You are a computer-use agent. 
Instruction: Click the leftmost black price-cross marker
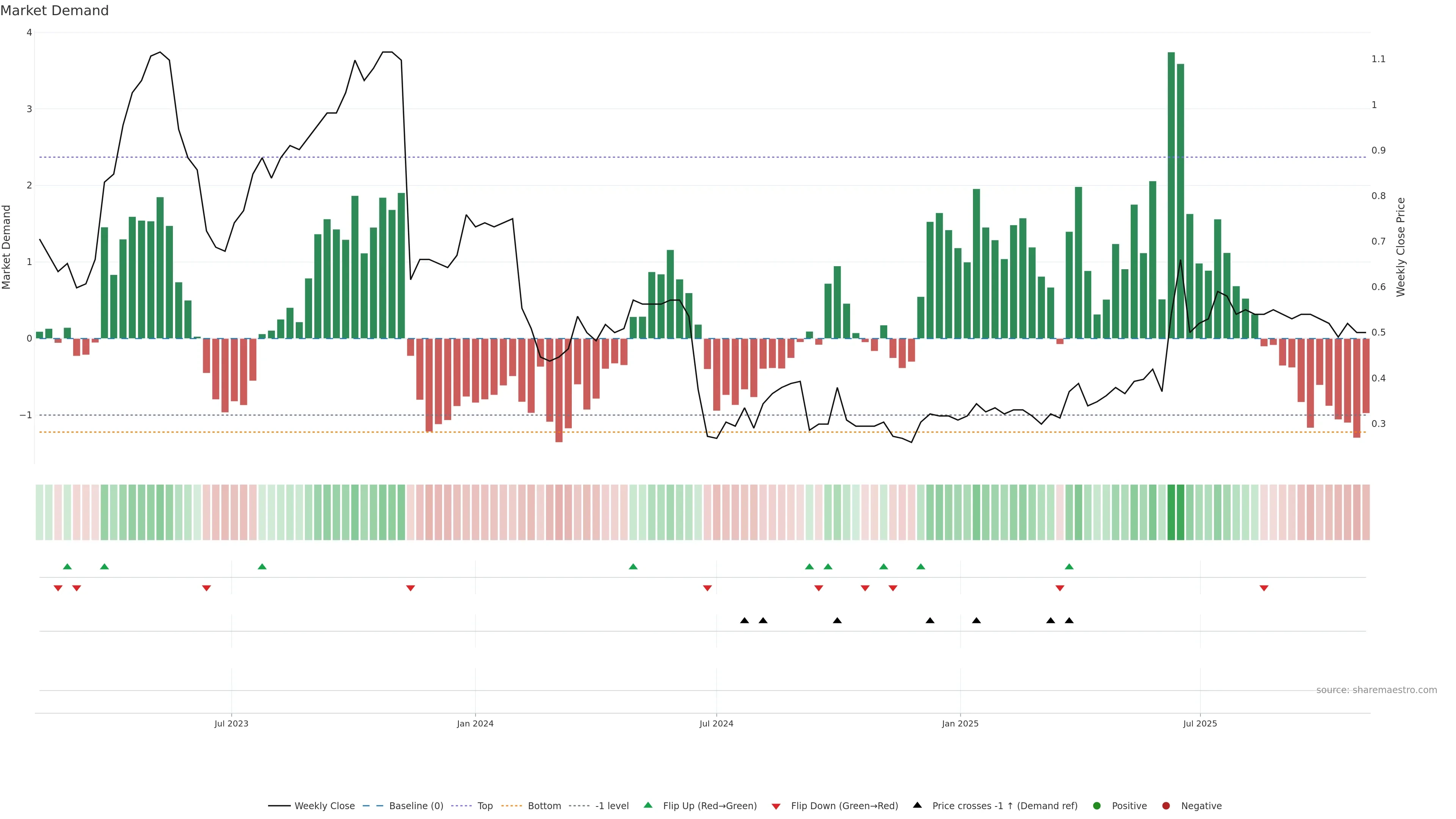pyautogui.click(x=744, y=621)
